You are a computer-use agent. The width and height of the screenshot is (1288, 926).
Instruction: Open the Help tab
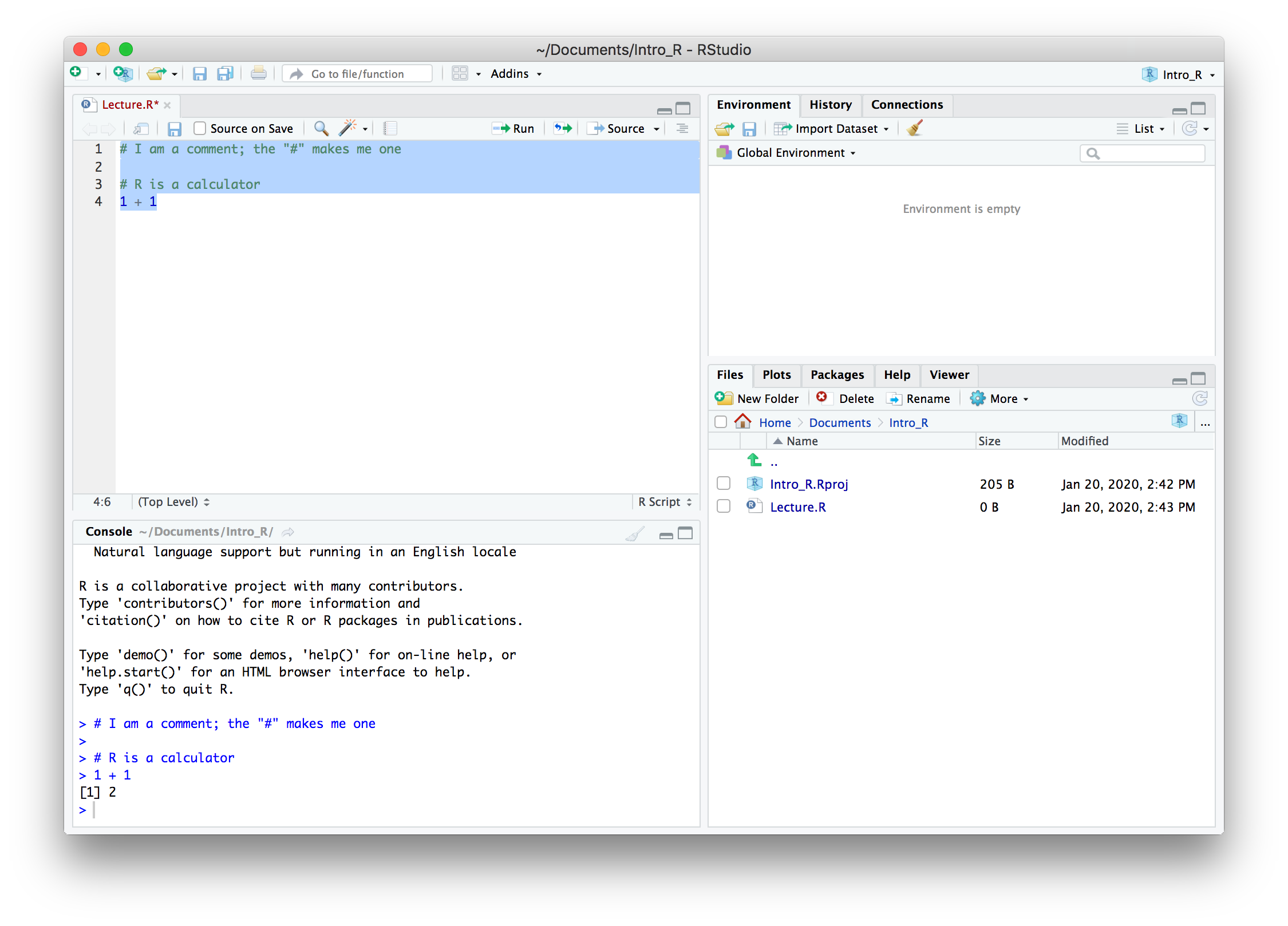pos(896,375)
